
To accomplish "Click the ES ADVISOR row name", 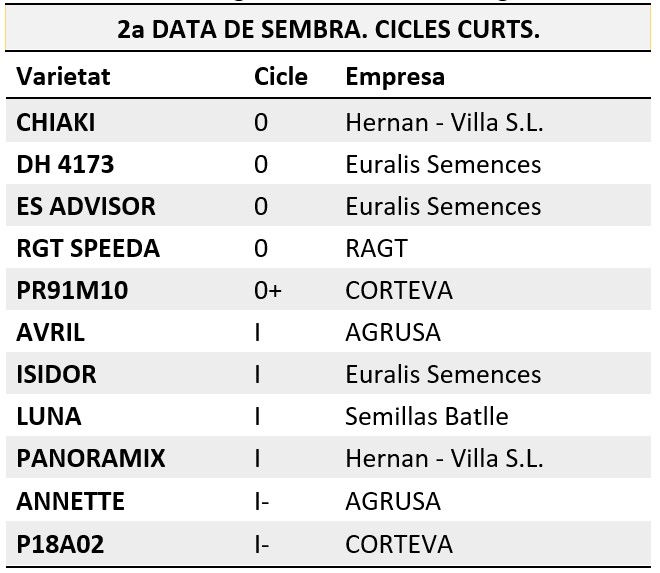I will (x=86, y=206).
